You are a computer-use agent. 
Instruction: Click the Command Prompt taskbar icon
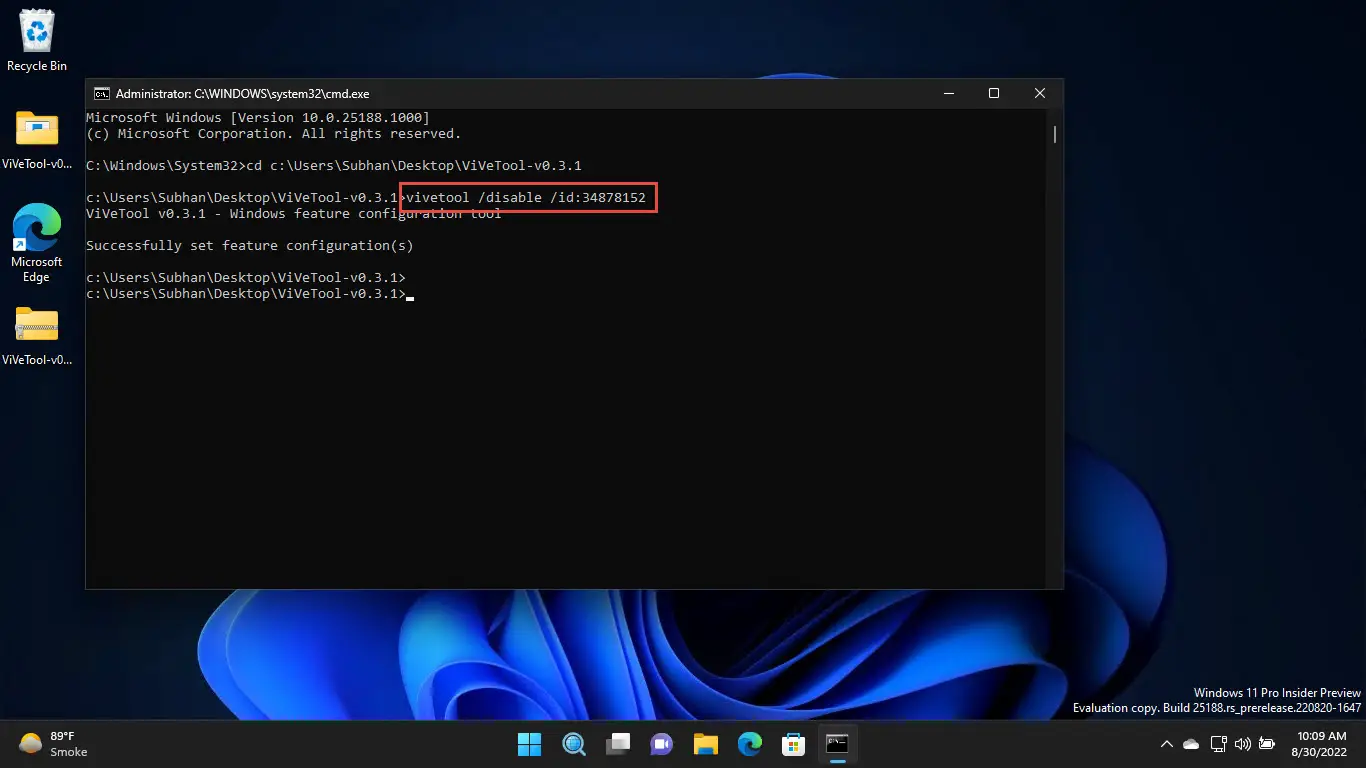click(837, 744)
